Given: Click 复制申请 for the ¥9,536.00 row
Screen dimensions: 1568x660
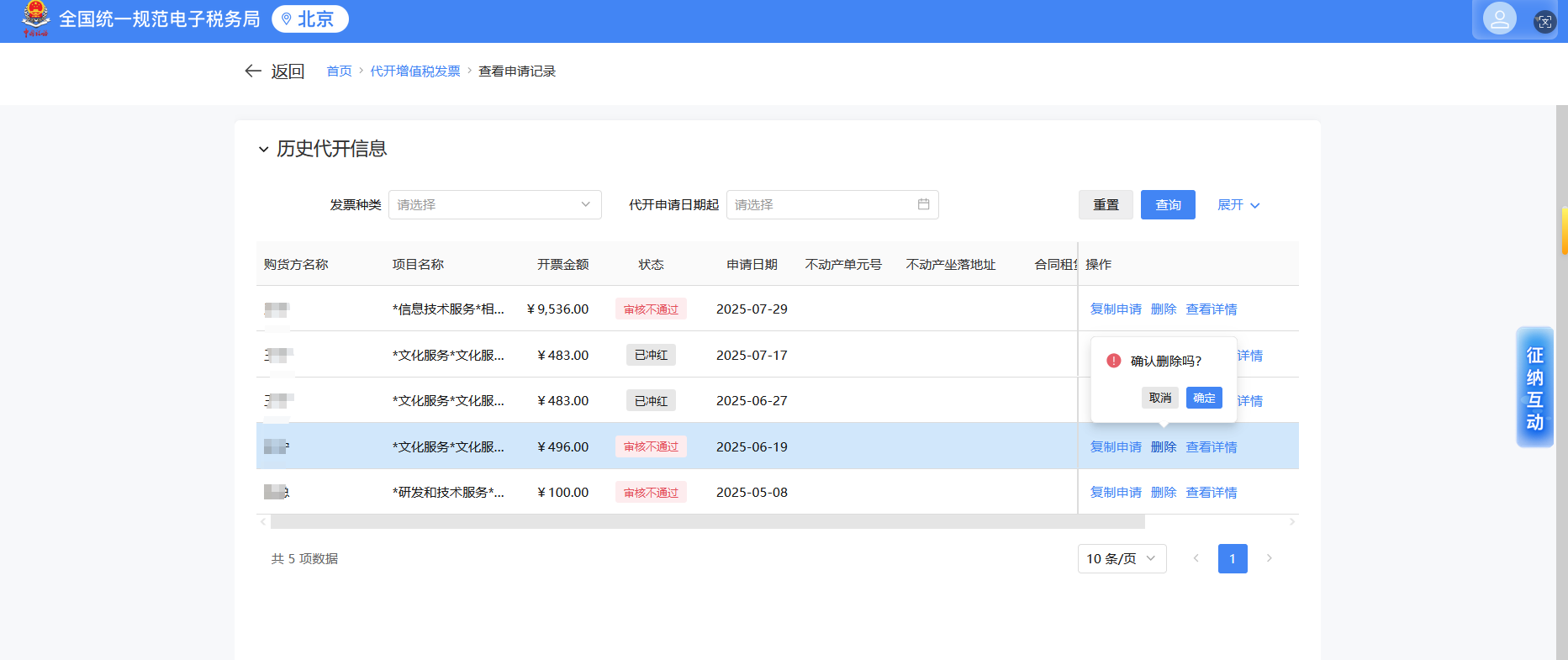Looking at the screenshot, I should coord(1116,309).
